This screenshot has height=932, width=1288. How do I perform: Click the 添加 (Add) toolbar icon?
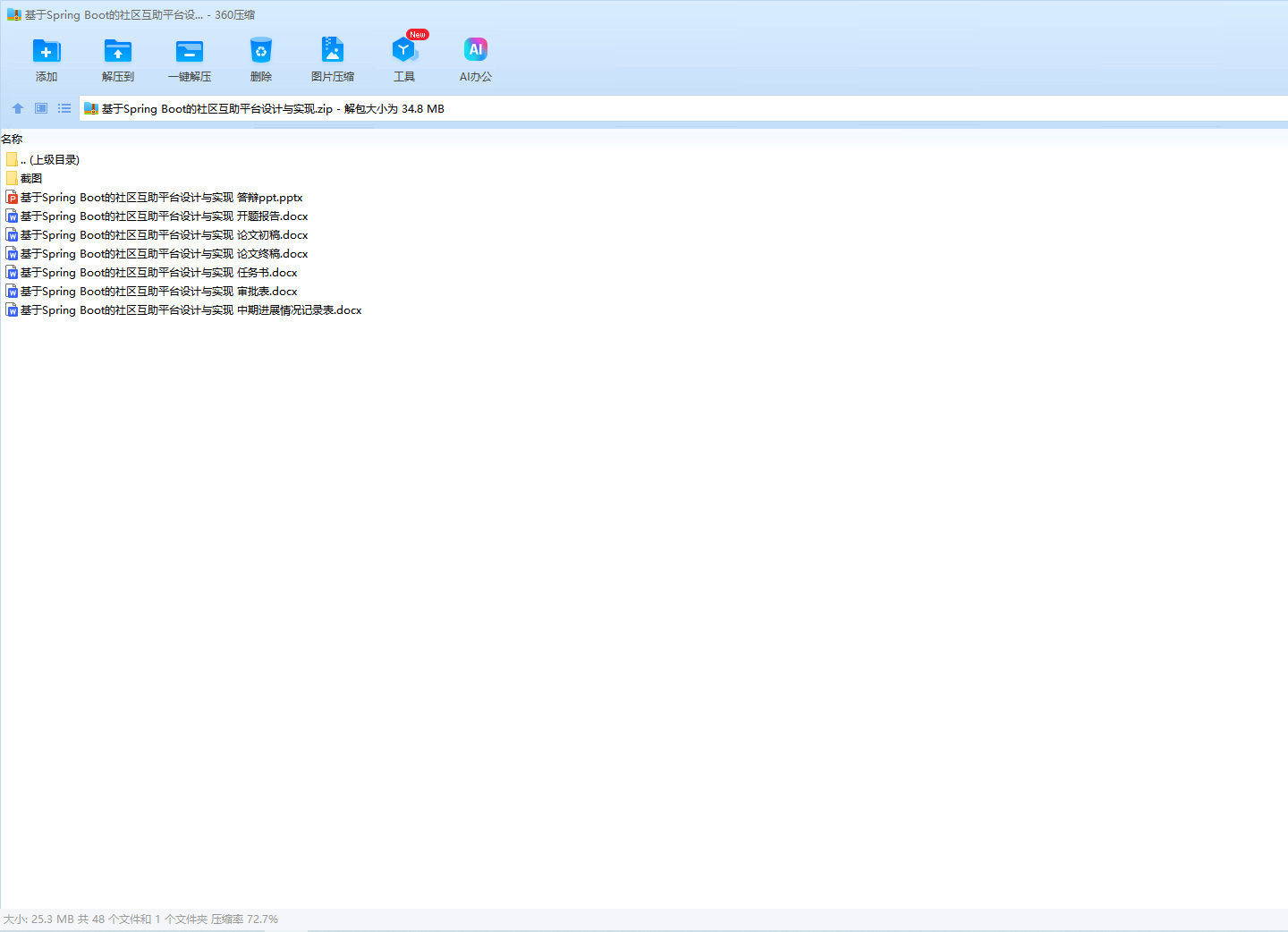coord(47,51)
